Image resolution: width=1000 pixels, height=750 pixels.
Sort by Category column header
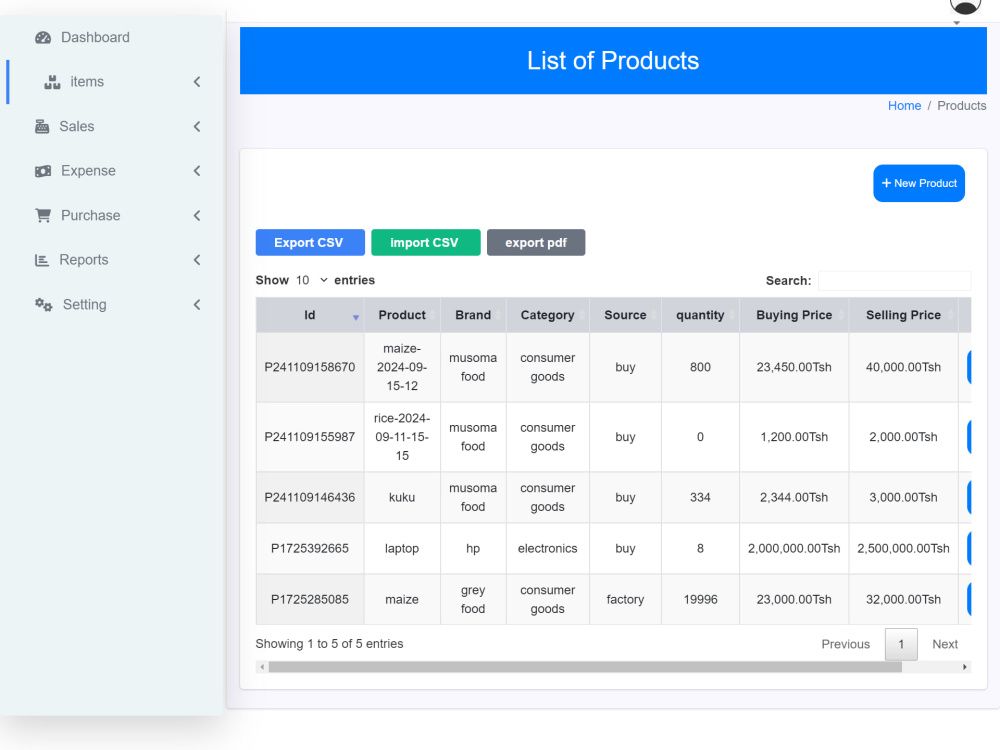click(x=547, y=315)
